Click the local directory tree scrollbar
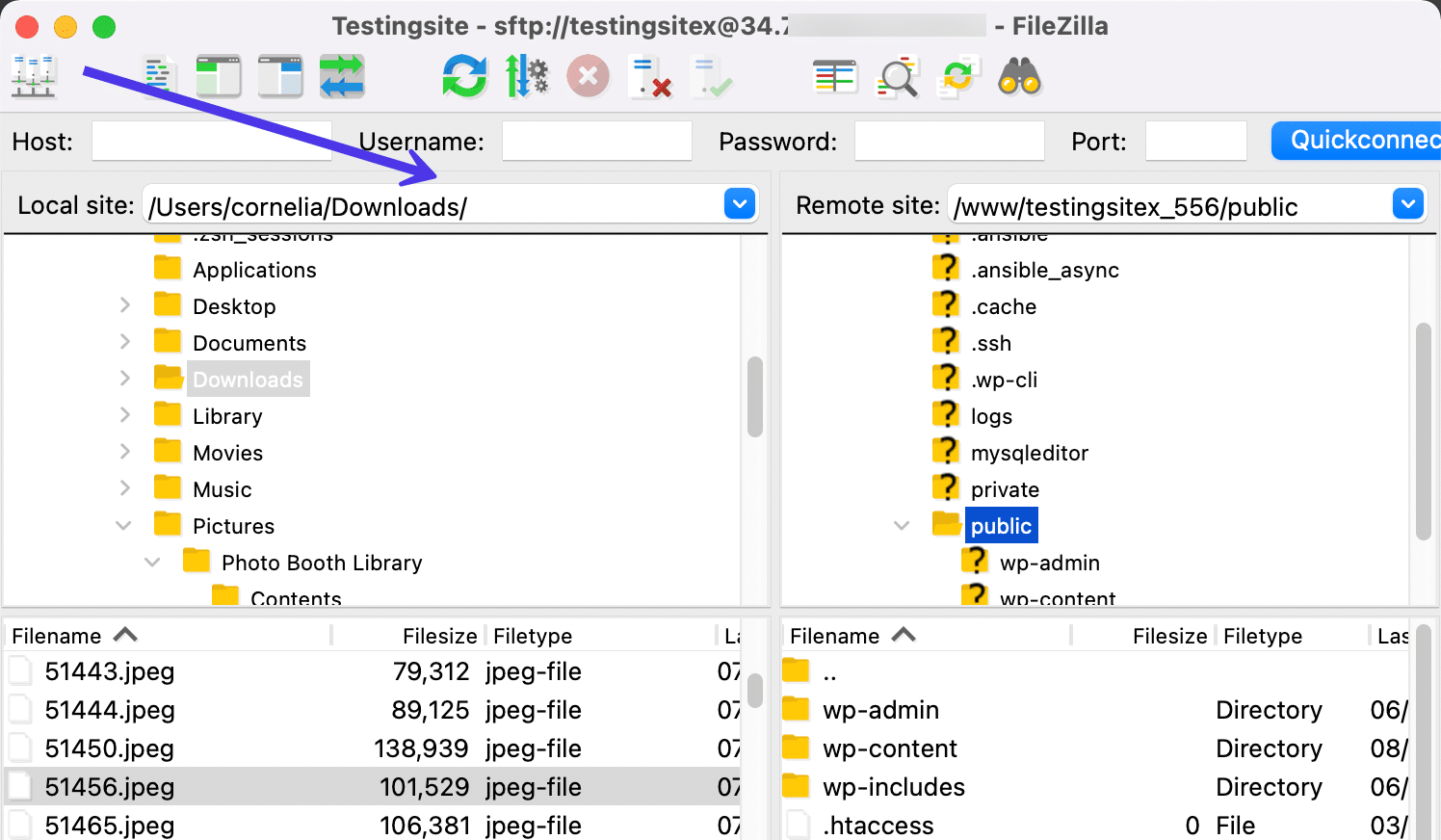The height and width of the screenshot is (840, 1441). [x=755, y=397]
